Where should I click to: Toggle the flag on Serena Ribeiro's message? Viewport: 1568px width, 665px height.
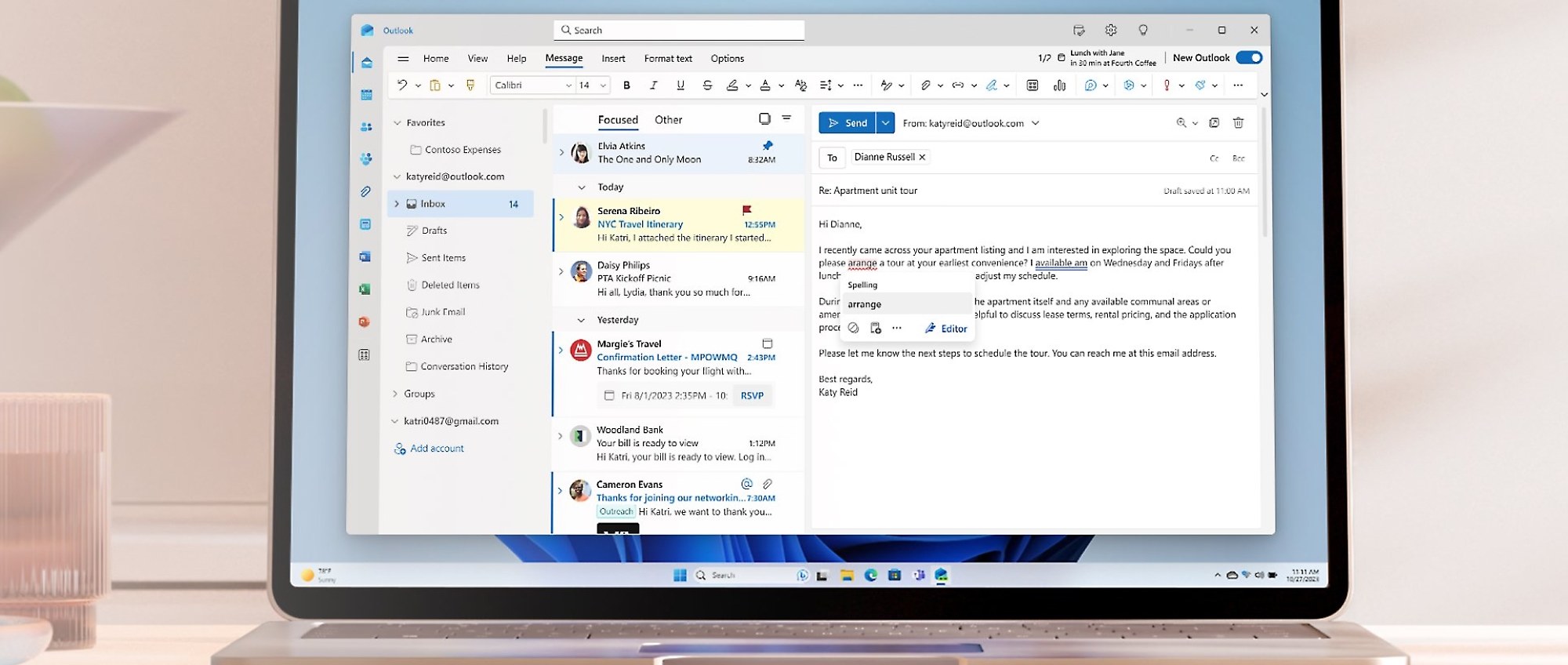(746, 210)
